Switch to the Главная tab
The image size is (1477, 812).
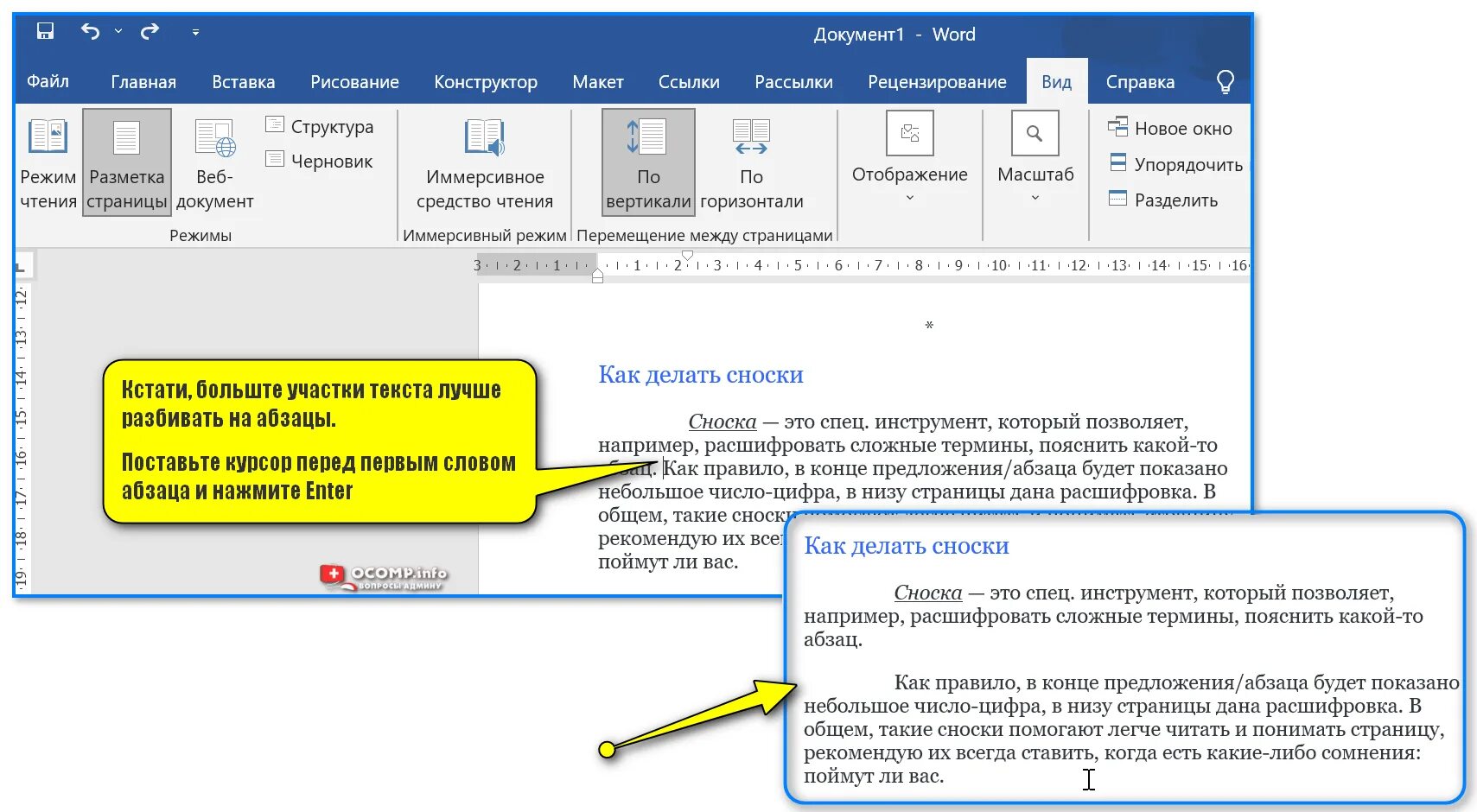point(143,82)
